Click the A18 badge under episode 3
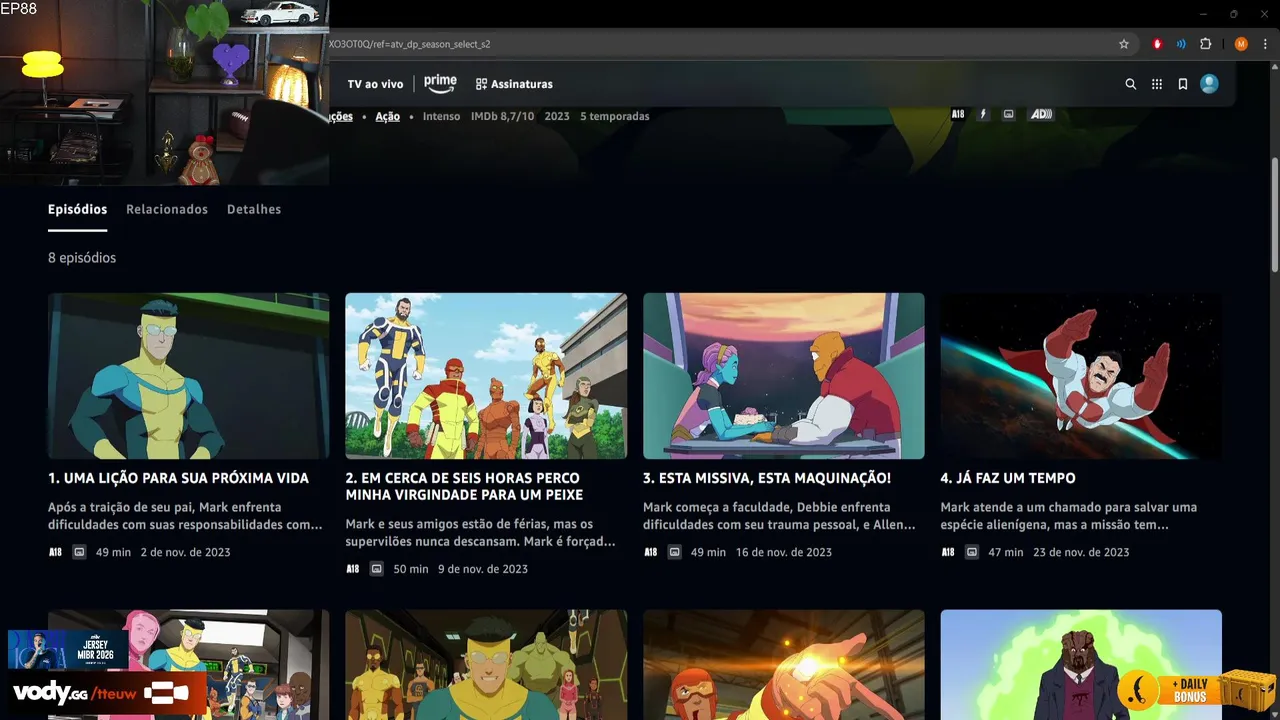Screen dimensions: 1280x720 click(x=650, y=552)
